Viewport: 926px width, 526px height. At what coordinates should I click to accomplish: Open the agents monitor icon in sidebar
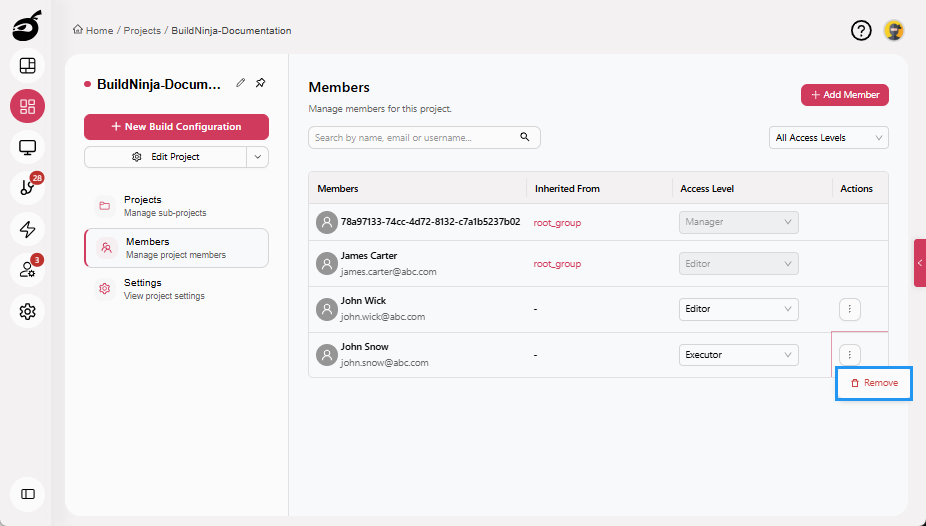27,147
